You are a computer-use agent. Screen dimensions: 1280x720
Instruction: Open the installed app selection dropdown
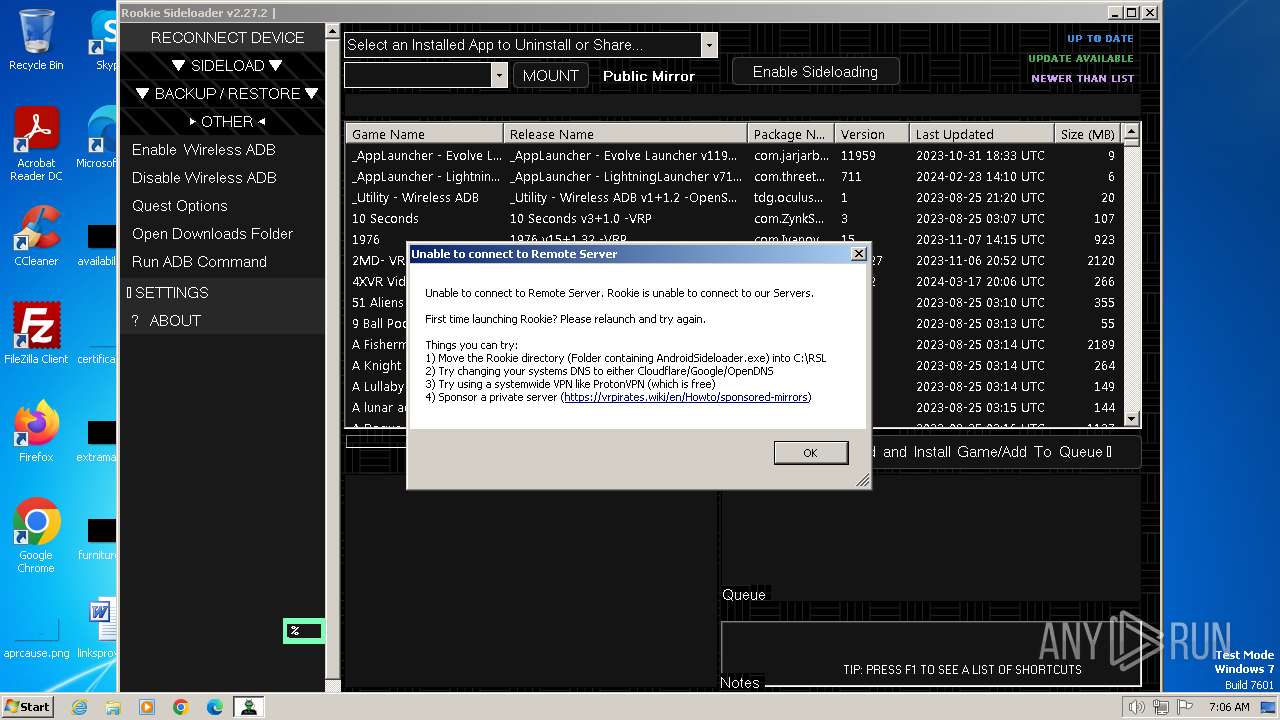pos(709,45)
